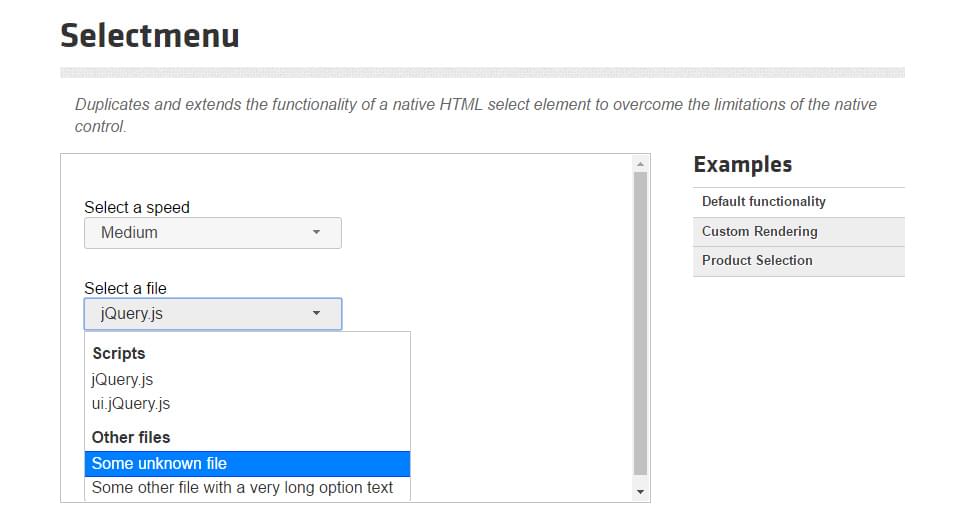Image resolution: width=972 pixels, height=522 pixels.
Task: Open the speed dropdown showing Medium
Action: (x=212, y=233)
